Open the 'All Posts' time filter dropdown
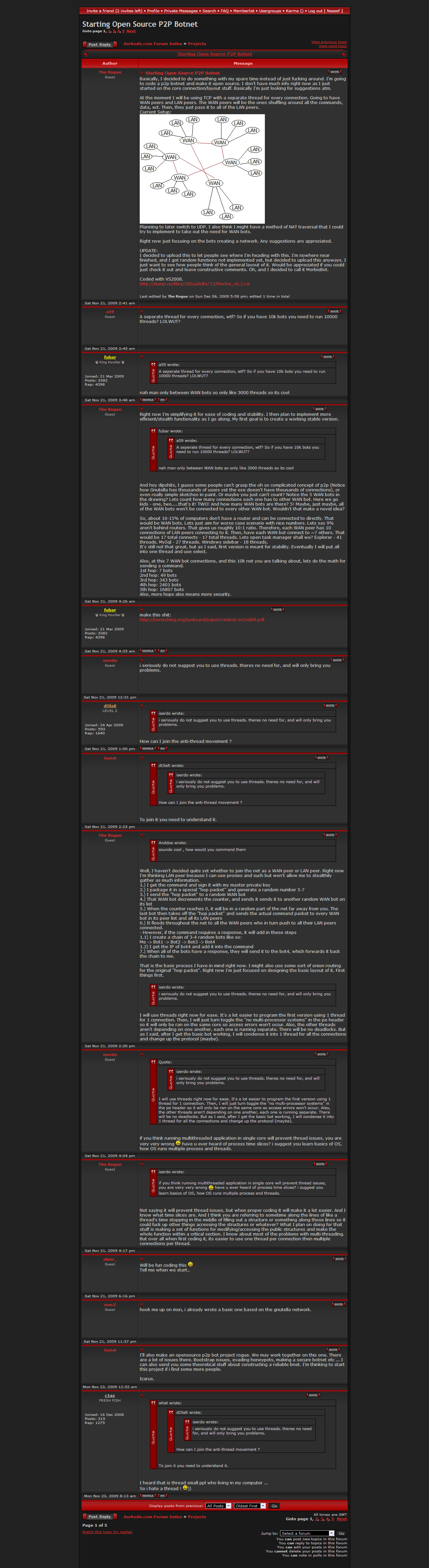Image resolution: width=429 pixels, height=1568 pixels. [218, 1506]
